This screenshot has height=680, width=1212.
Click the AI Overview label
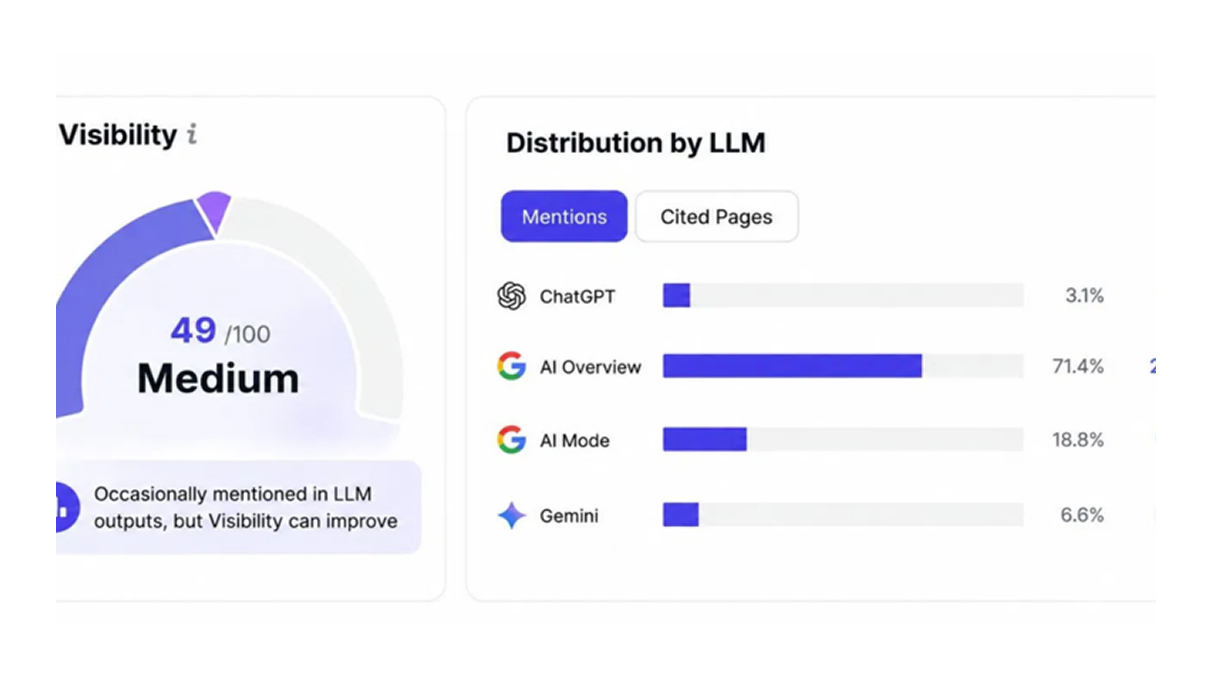(591, 367)
